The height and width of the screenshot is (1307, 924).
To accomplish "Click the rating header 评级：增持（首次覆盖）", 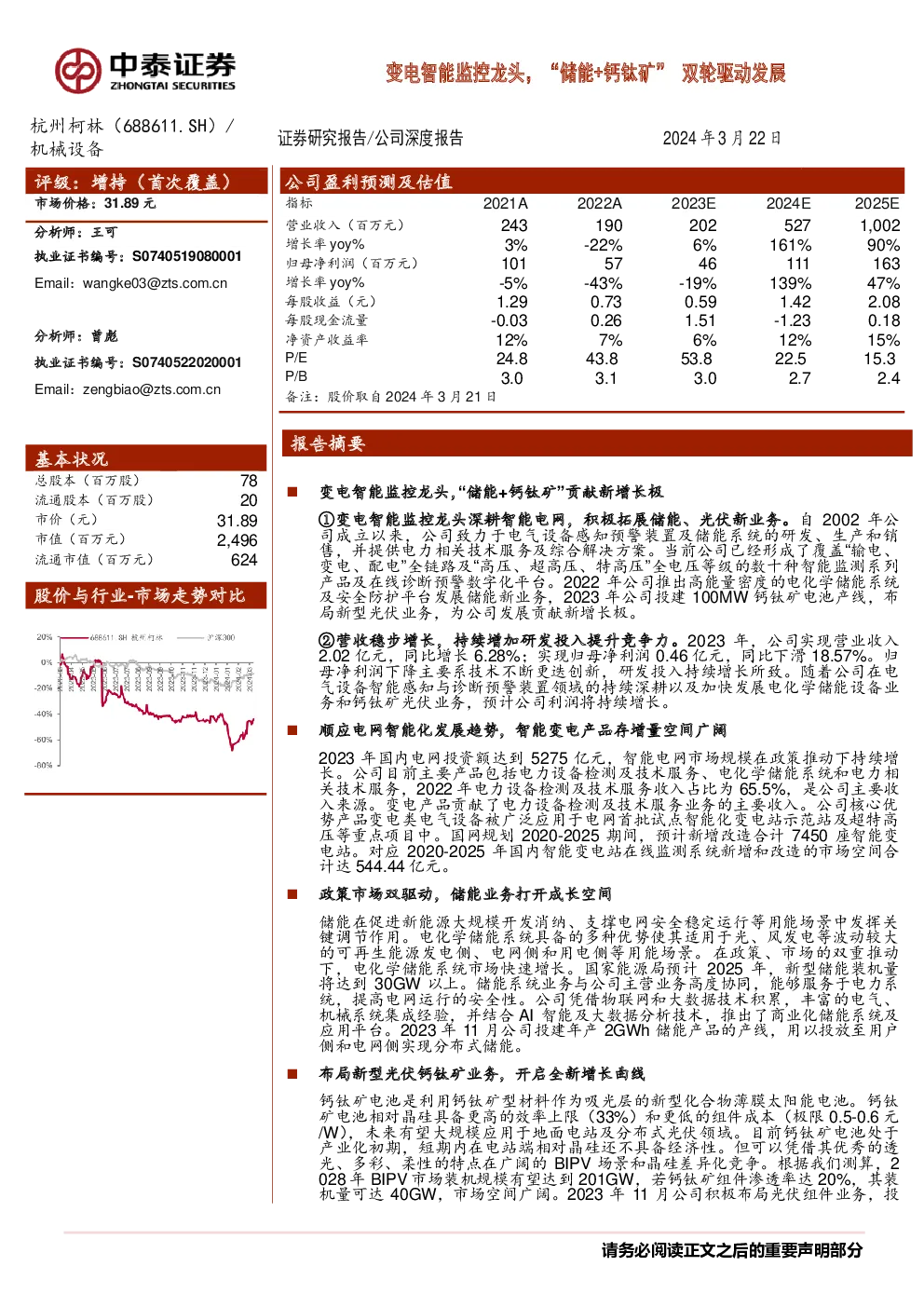I will coord(146,182).
